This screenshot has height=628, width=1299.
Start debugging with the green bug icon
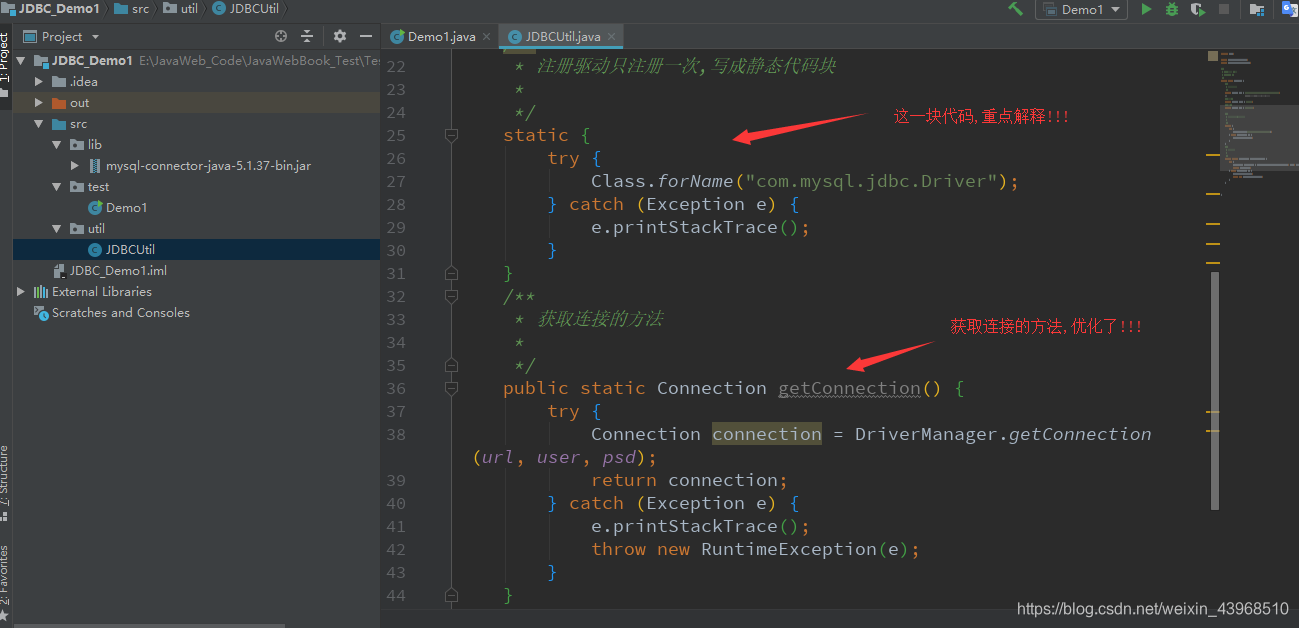[x=1171, y=9]
